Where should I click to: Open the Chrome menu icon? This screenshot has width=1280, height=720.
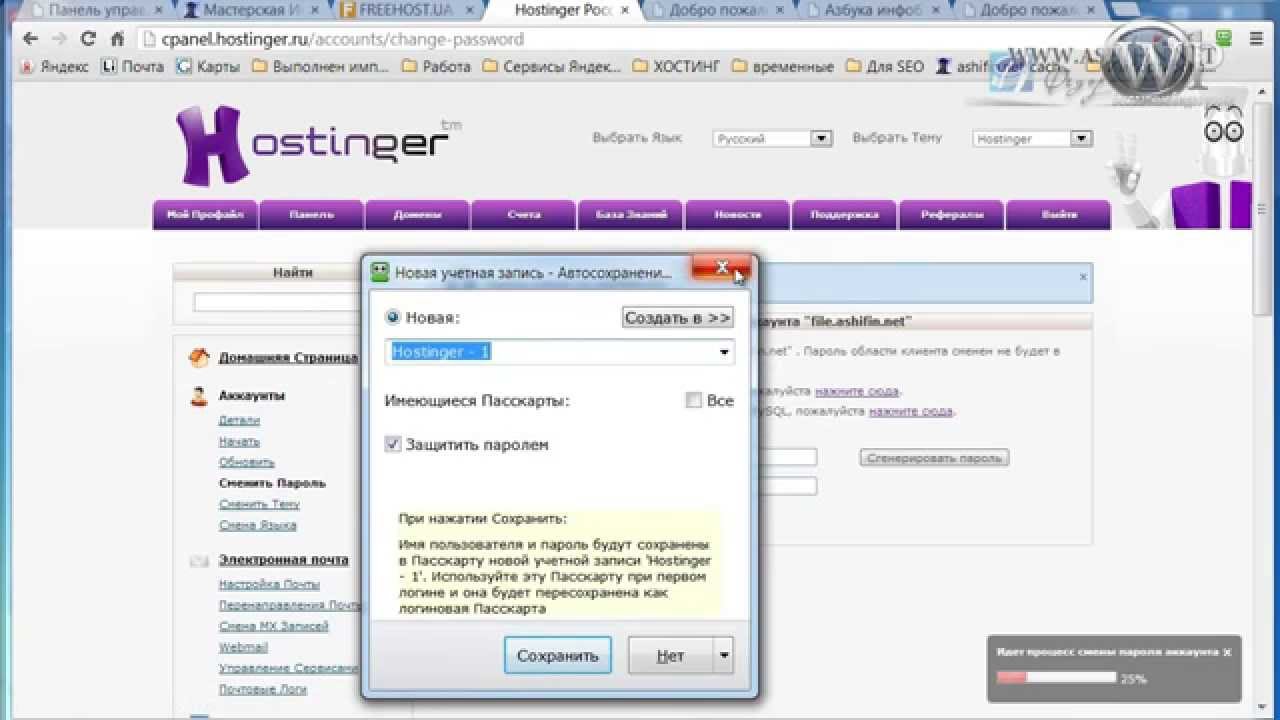coord(1257,40)
